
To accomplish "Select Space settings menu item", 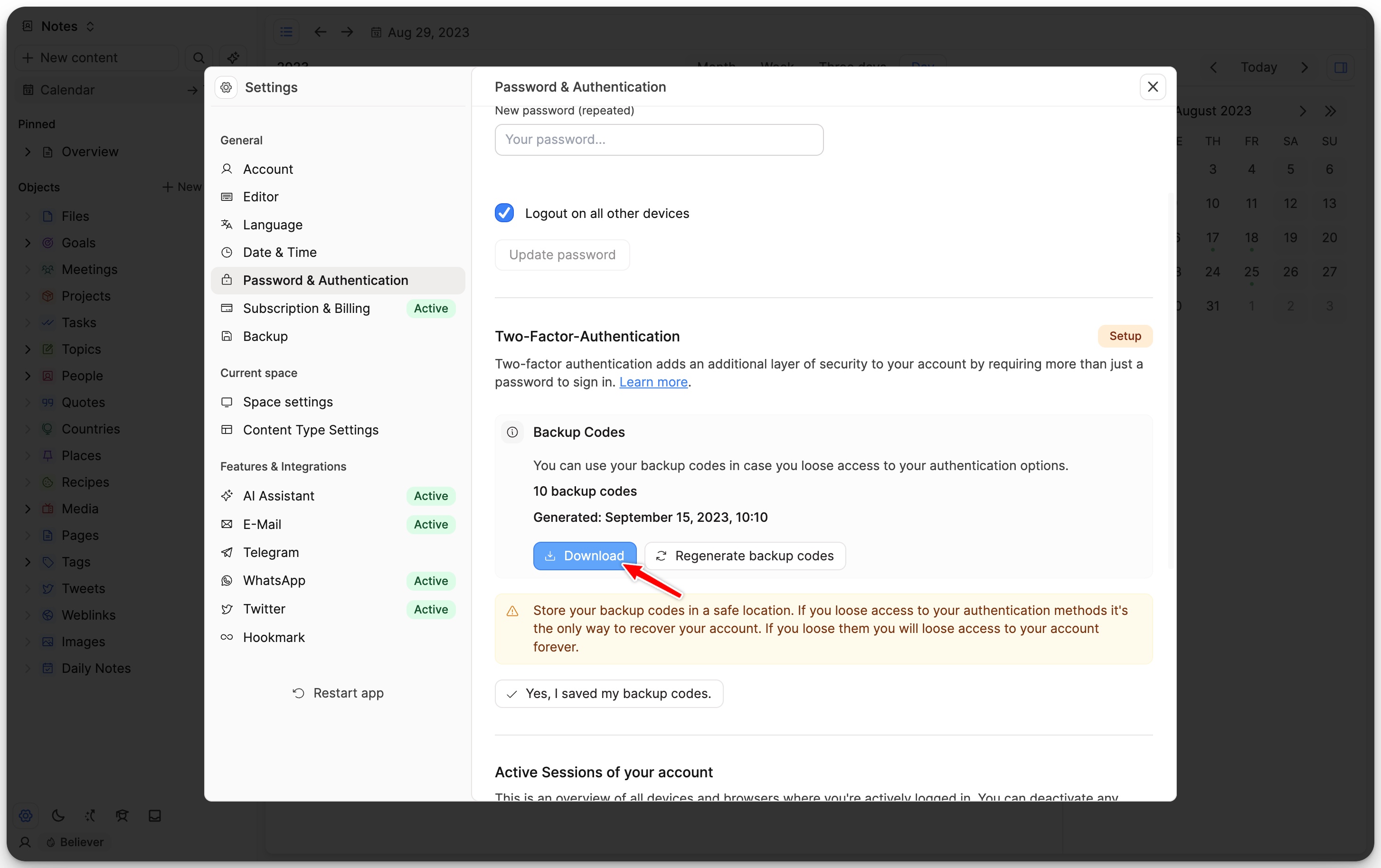I will coord(288,402).
